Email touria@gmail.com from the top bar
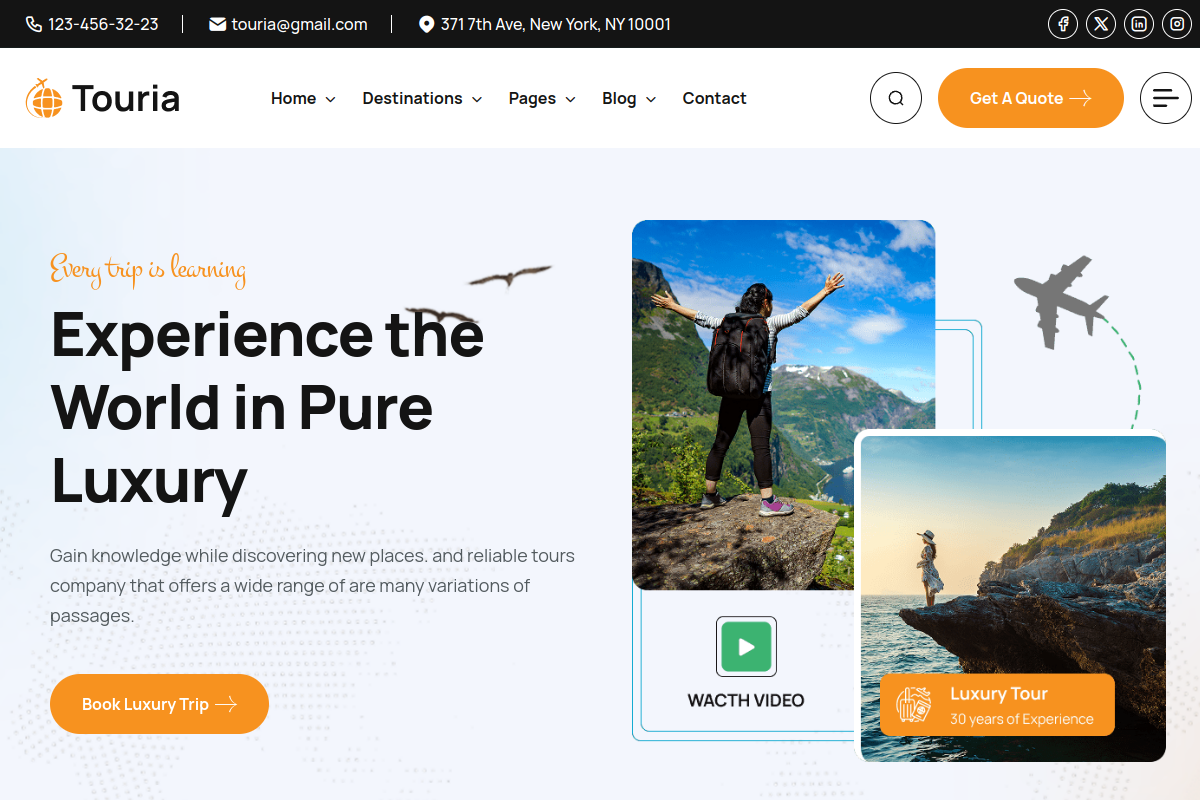 [x=288, y=24]
